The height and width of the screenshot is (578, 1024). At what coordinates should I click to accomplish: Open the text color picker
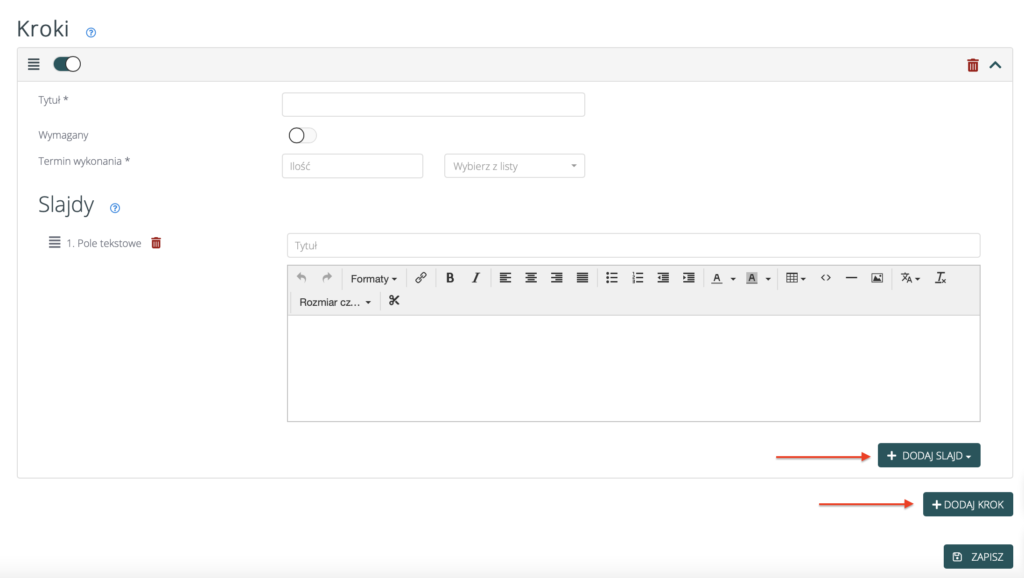click(x=723, y=278)
